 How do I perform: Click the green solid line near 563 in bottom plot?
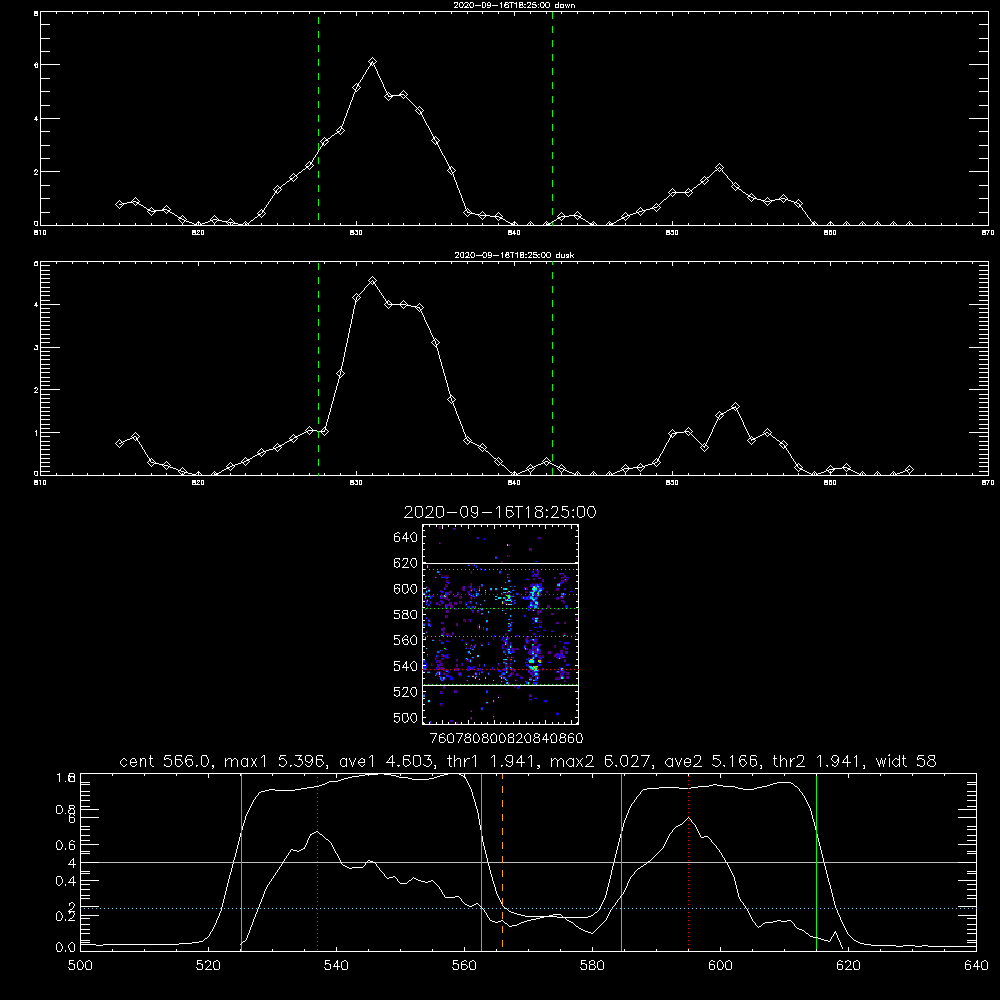pos(482,861)
